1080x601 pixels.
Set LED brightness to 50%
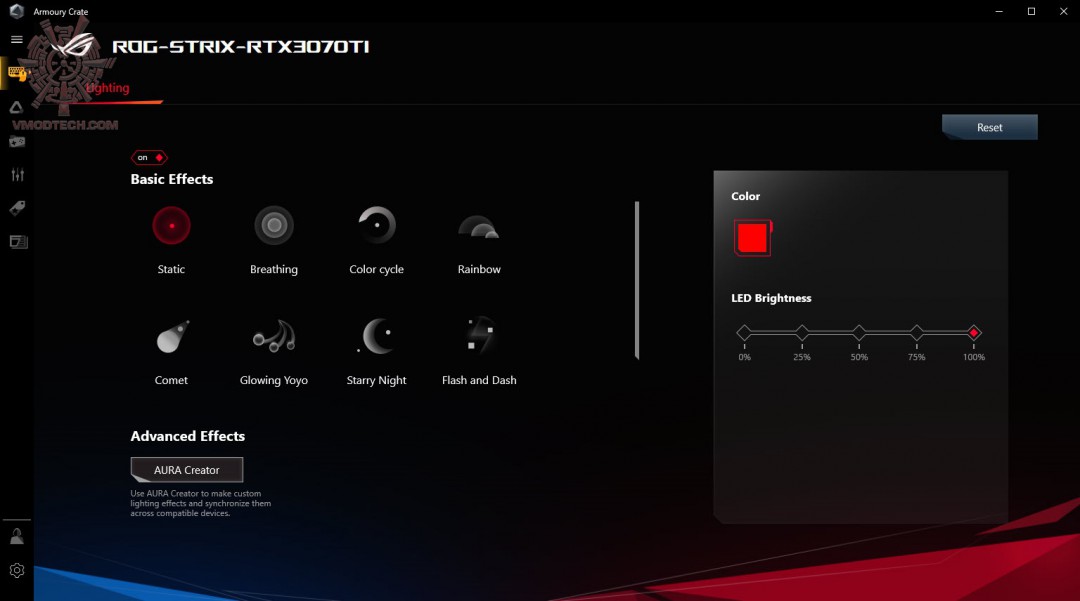click(x=859, y=333)
